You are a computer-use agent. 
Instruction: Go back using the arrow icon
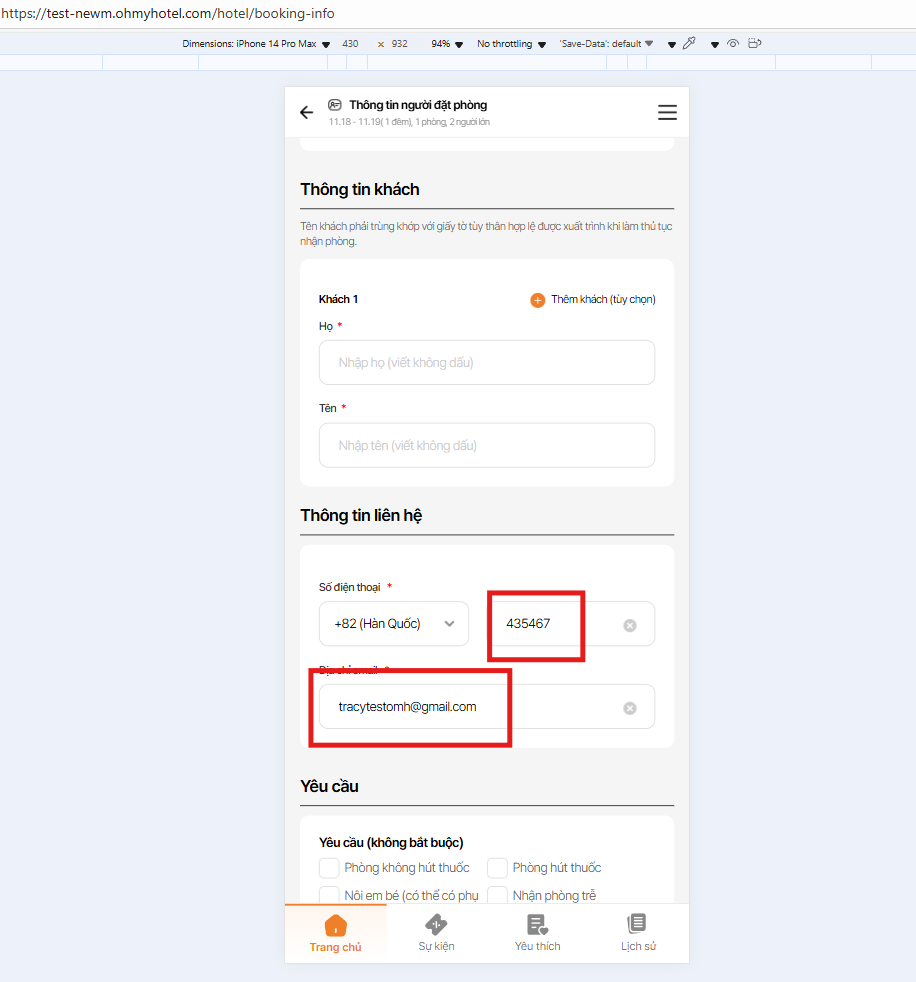306,113
